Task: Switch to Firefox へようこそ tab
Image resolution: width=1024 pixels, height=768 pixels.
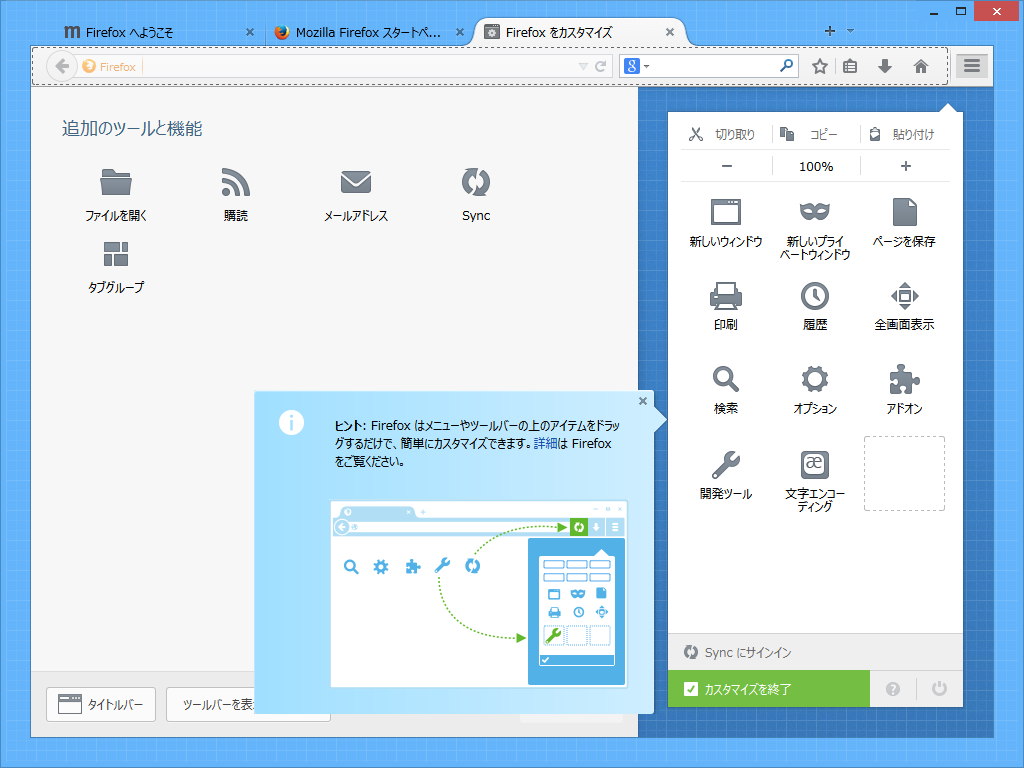Action: coord(157,32)
